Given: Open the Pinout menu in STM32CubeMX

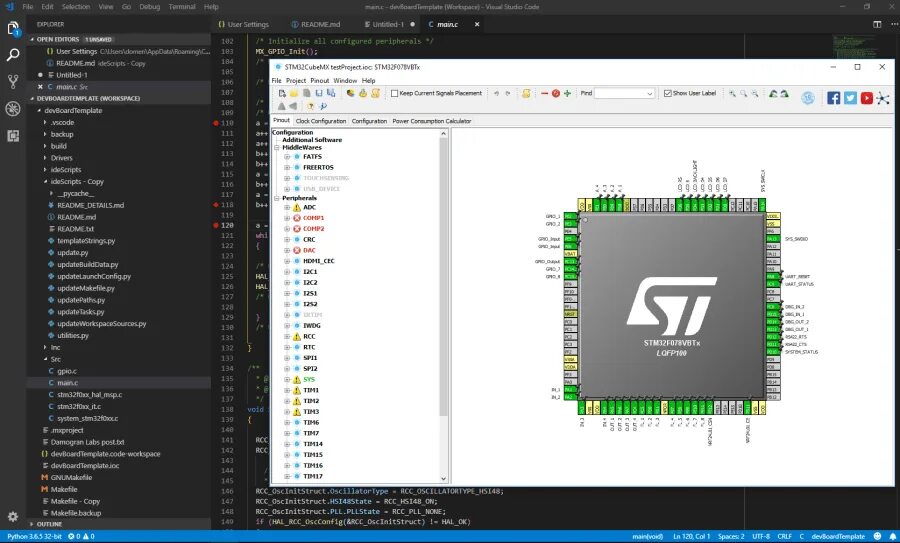Looking at the screenshot, I should (x=320, y=80).
